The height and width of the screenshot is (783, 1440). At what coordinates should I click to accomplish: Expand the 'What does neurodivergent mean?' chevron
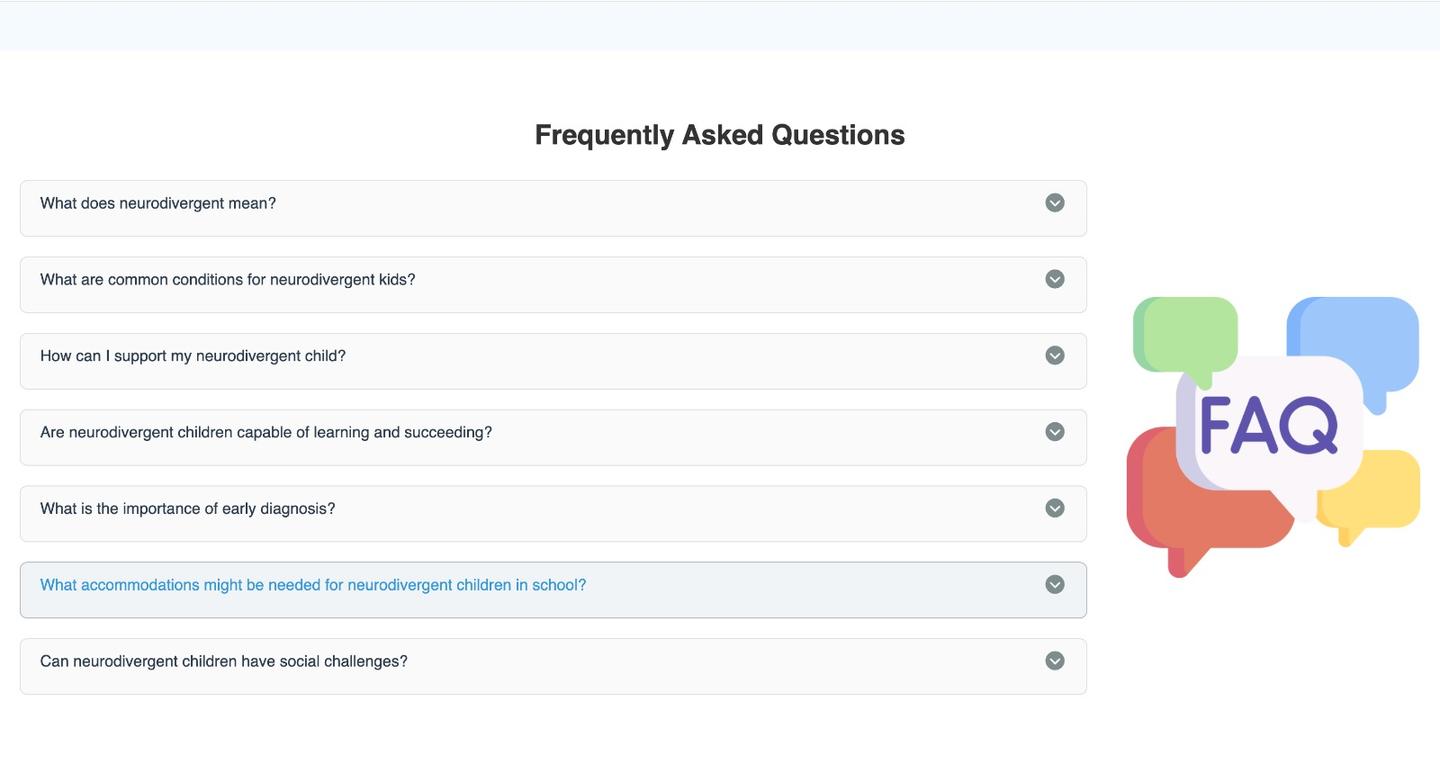pyautogui.click(x=1055, y=203)
